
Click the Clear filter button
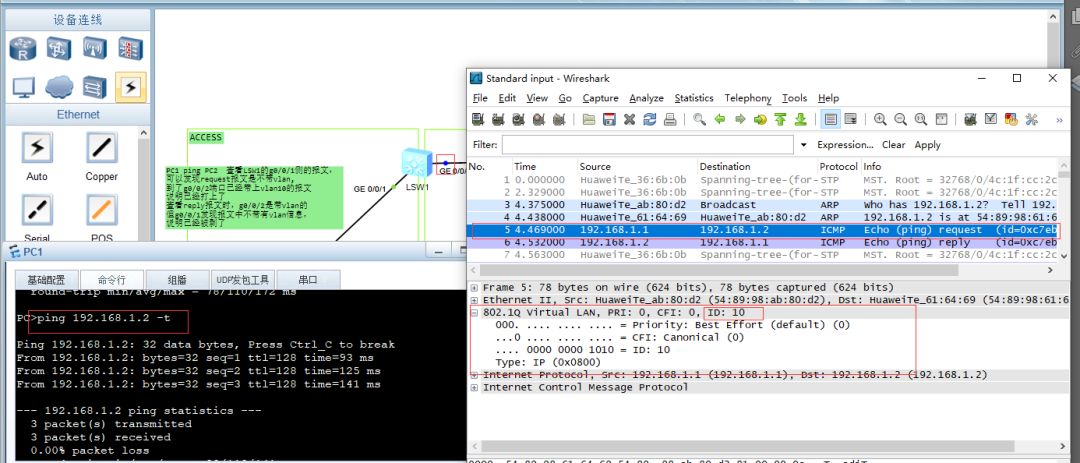(893, 145)
